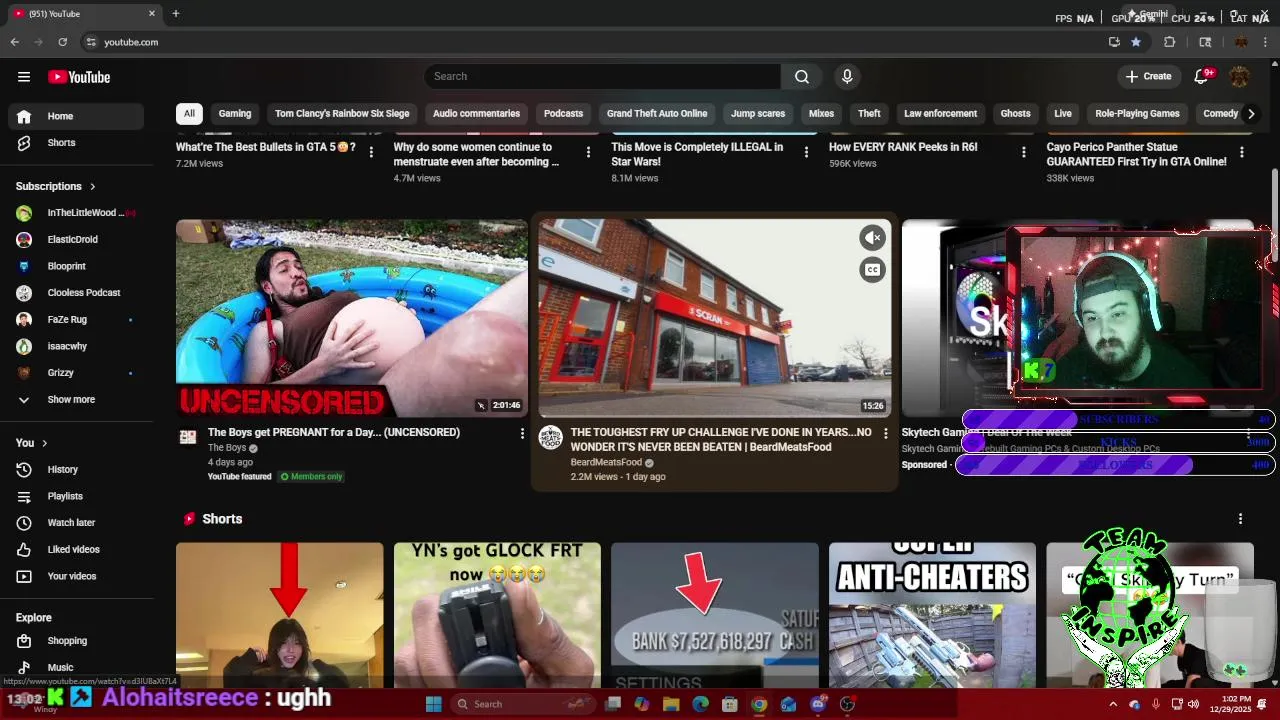The width and height of the screenshot is (1280, 720).
Task: Open History in the sidebar
Action: (77, 470)
